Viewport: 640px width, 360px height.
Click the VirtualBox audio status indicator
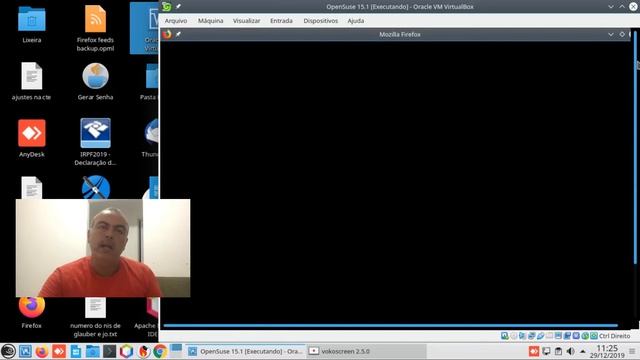[x=522, y=336]
